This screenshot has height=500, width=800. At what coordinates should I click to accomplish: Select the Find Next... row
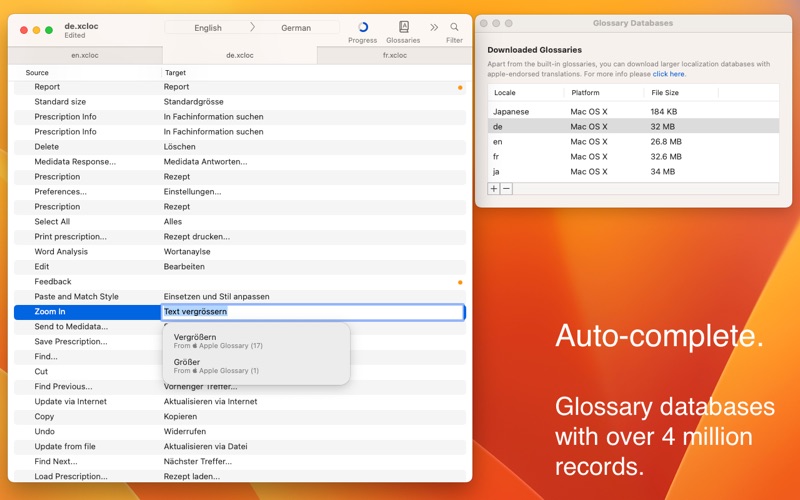(240, 462)
